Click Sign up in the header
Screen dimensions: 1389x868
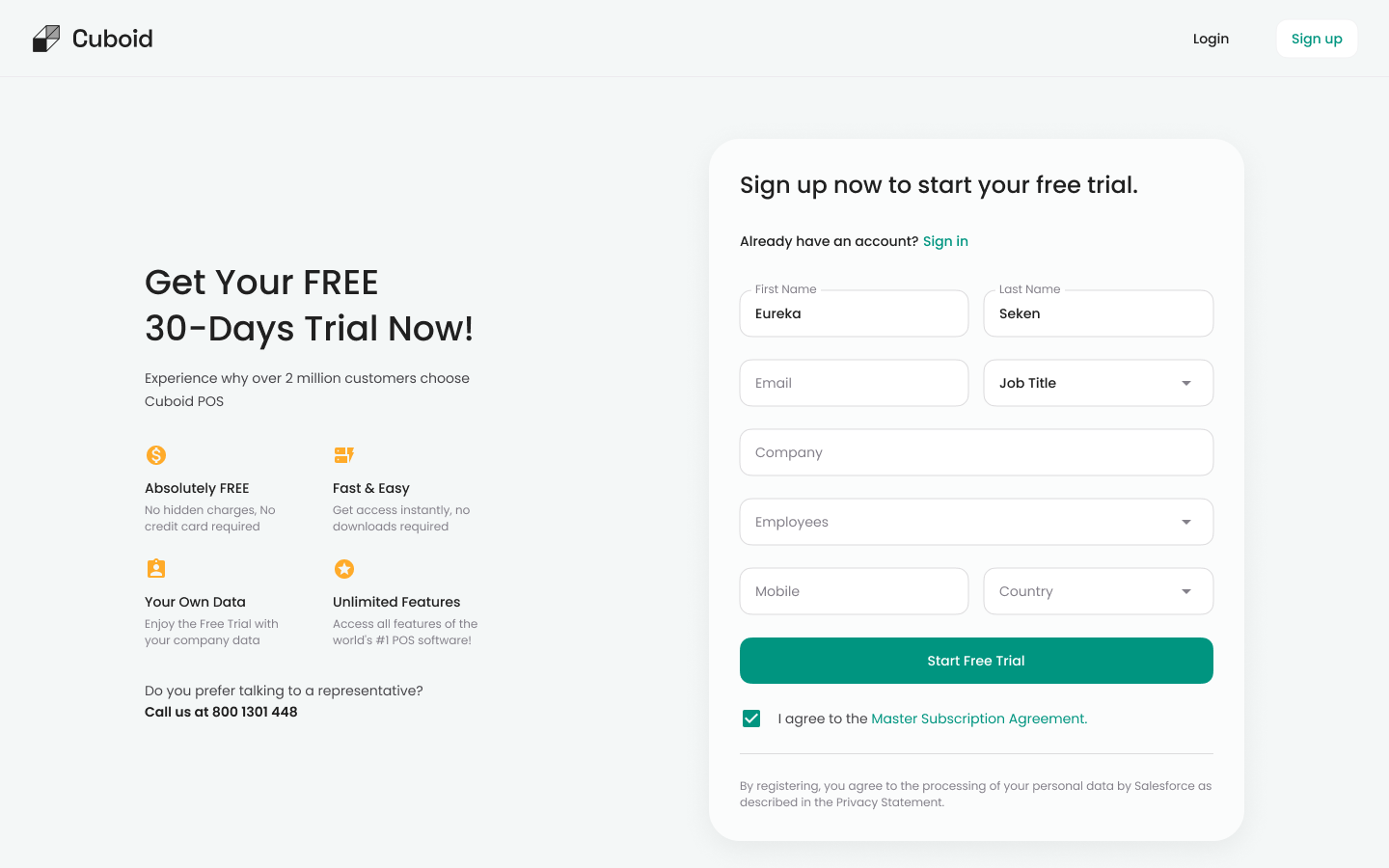pos(1317,39)
